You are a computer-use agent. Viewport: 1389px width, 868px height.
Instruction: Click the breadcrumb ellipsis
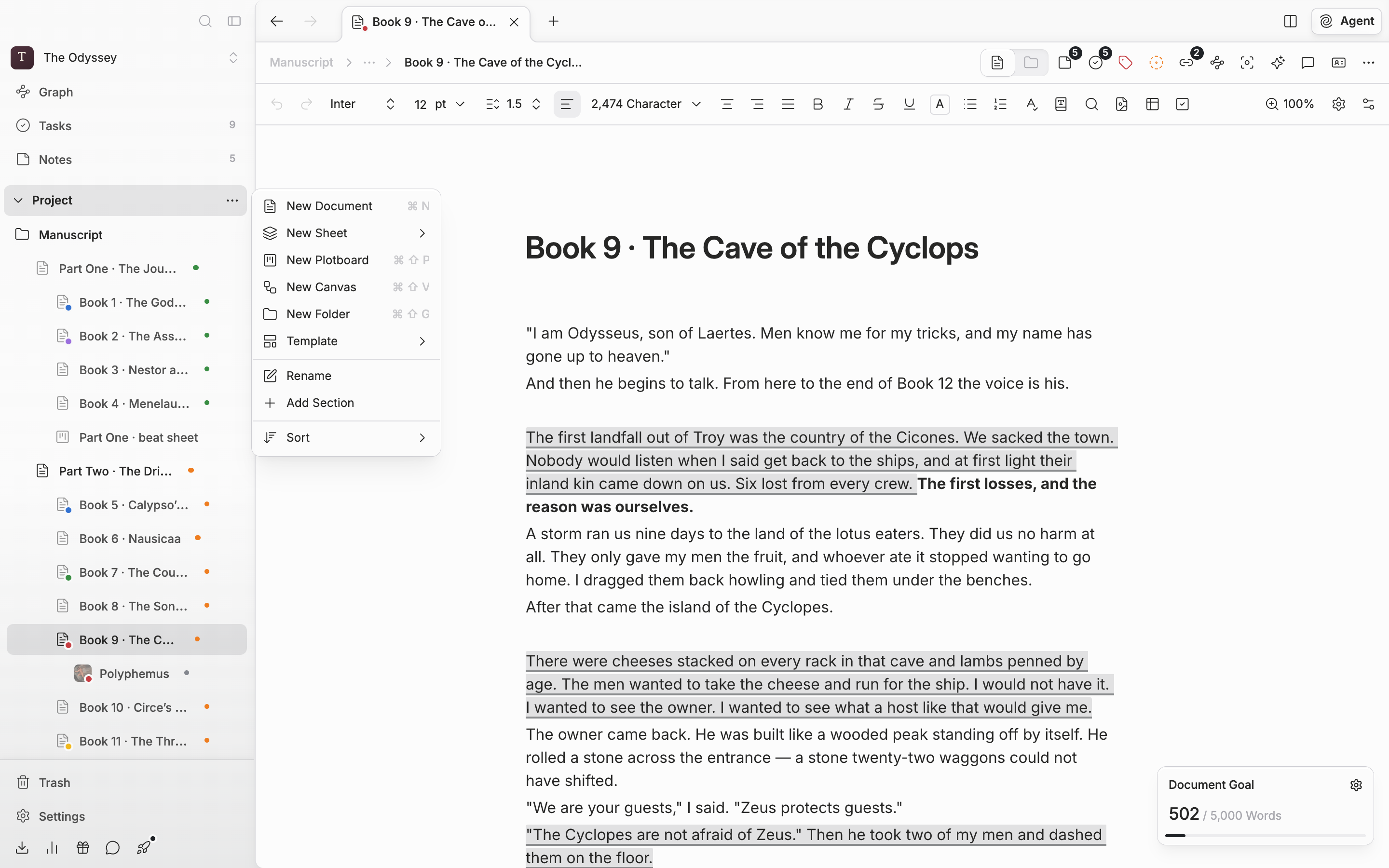coord(369,63)
